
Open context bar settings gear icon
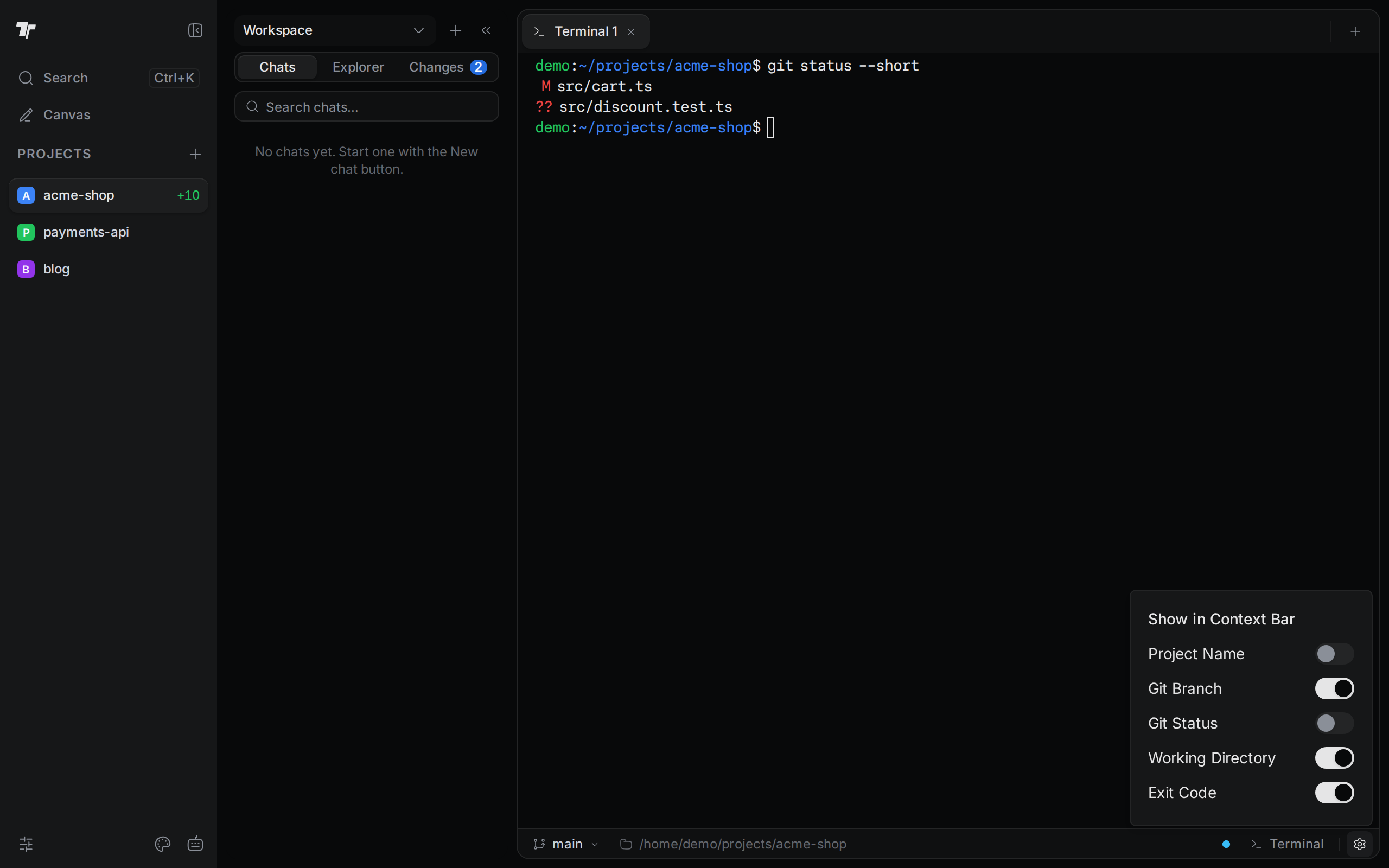click(x=1359, y=844)
